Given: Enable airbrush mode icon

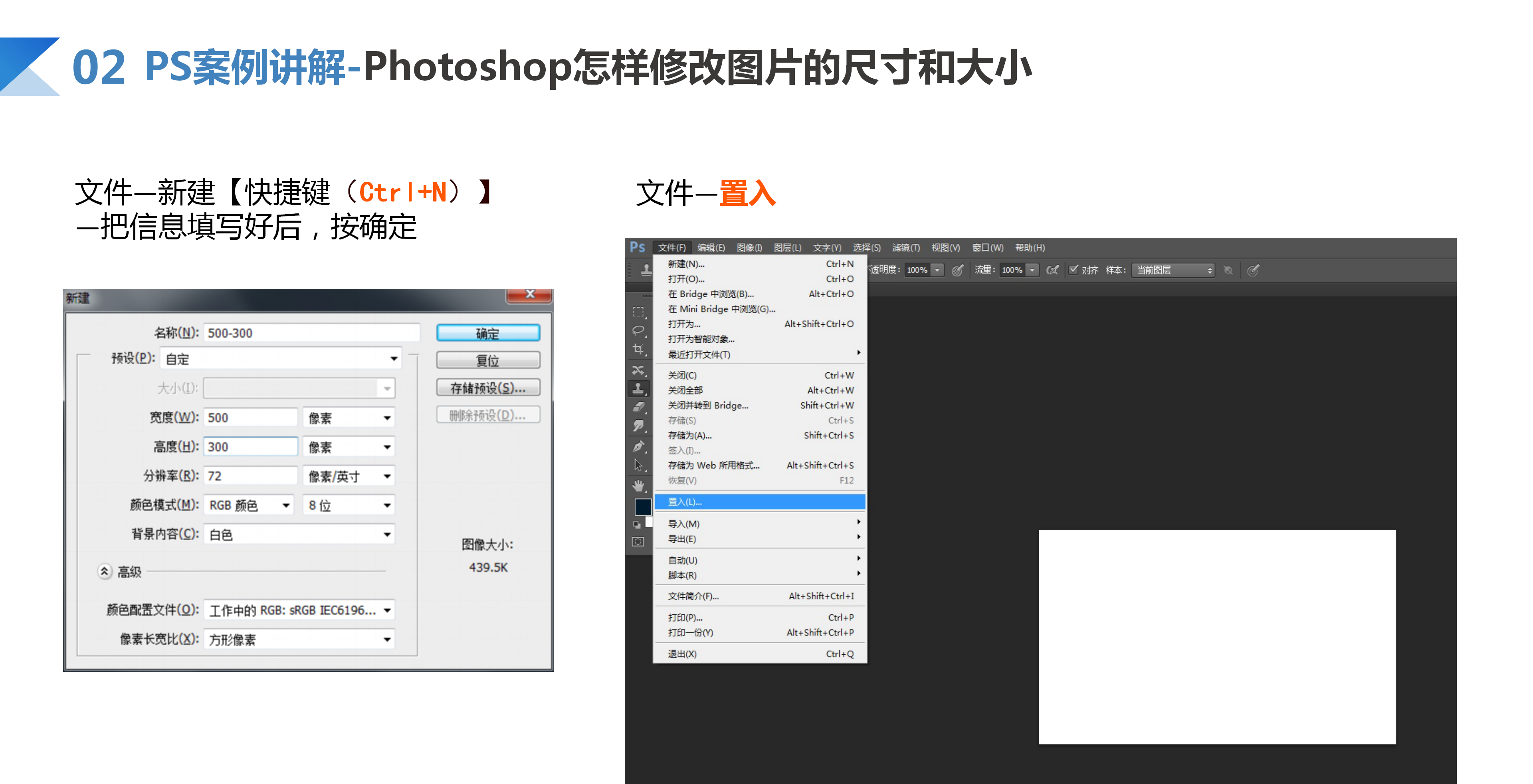Looking at the screenshot, I should click(x=1052, y=271).
